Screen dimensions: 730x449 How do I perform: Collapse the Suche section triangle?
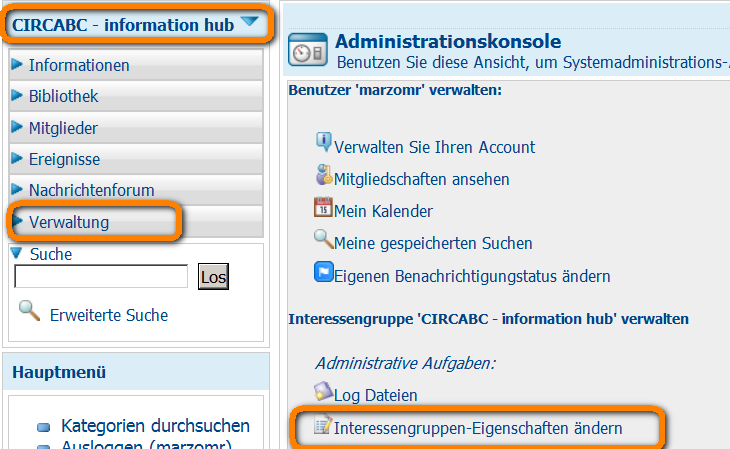[16, 253]
